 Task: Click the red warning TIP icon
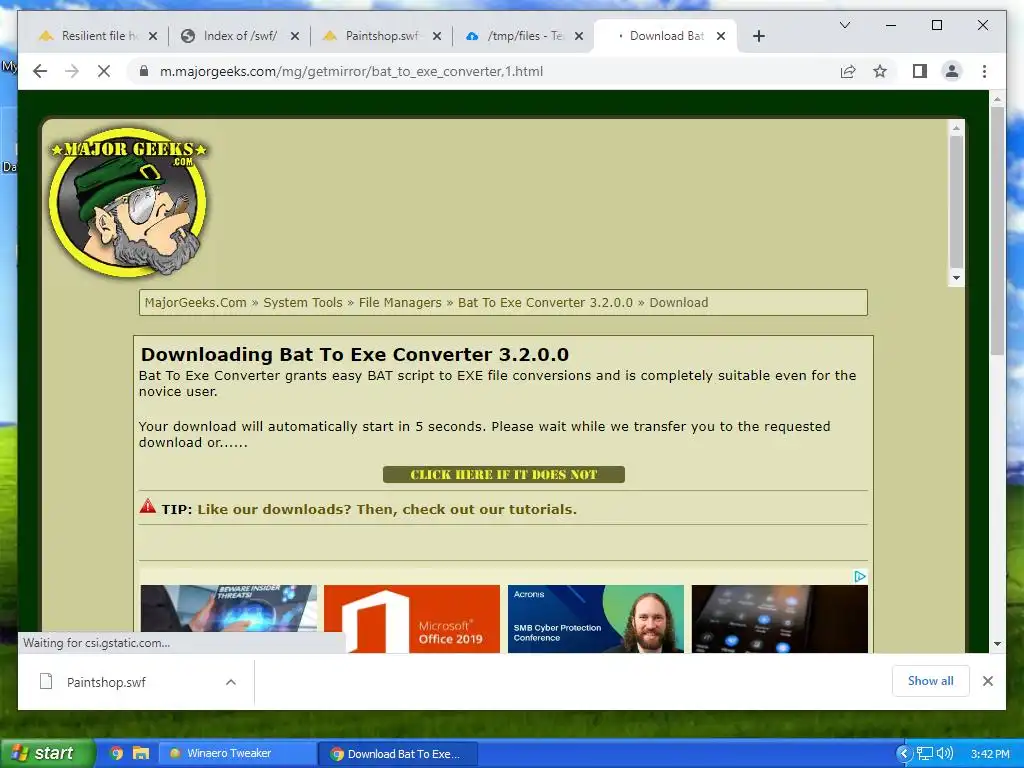coord(148,506)
